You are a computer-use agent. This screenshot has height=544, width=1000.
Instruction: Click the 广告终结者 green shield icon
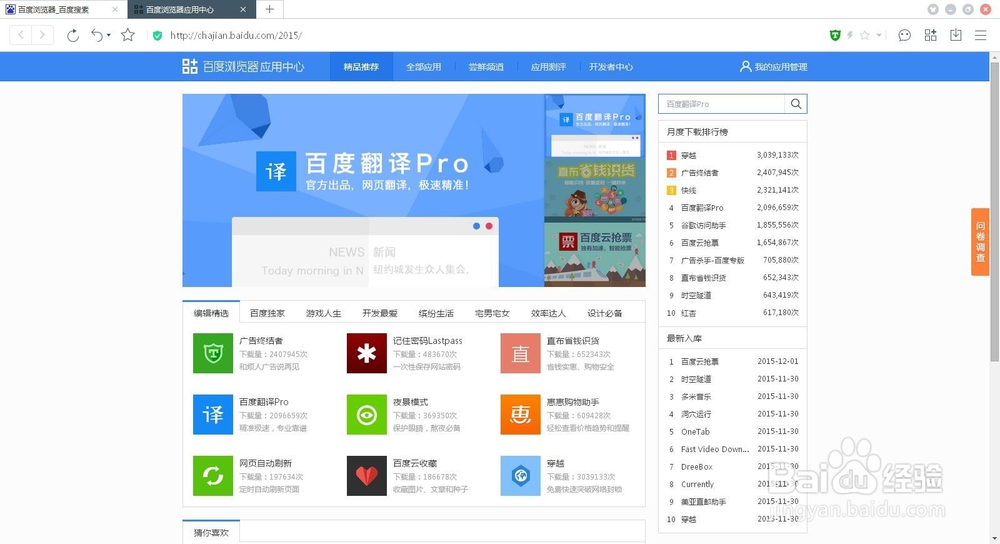[213, 353]
